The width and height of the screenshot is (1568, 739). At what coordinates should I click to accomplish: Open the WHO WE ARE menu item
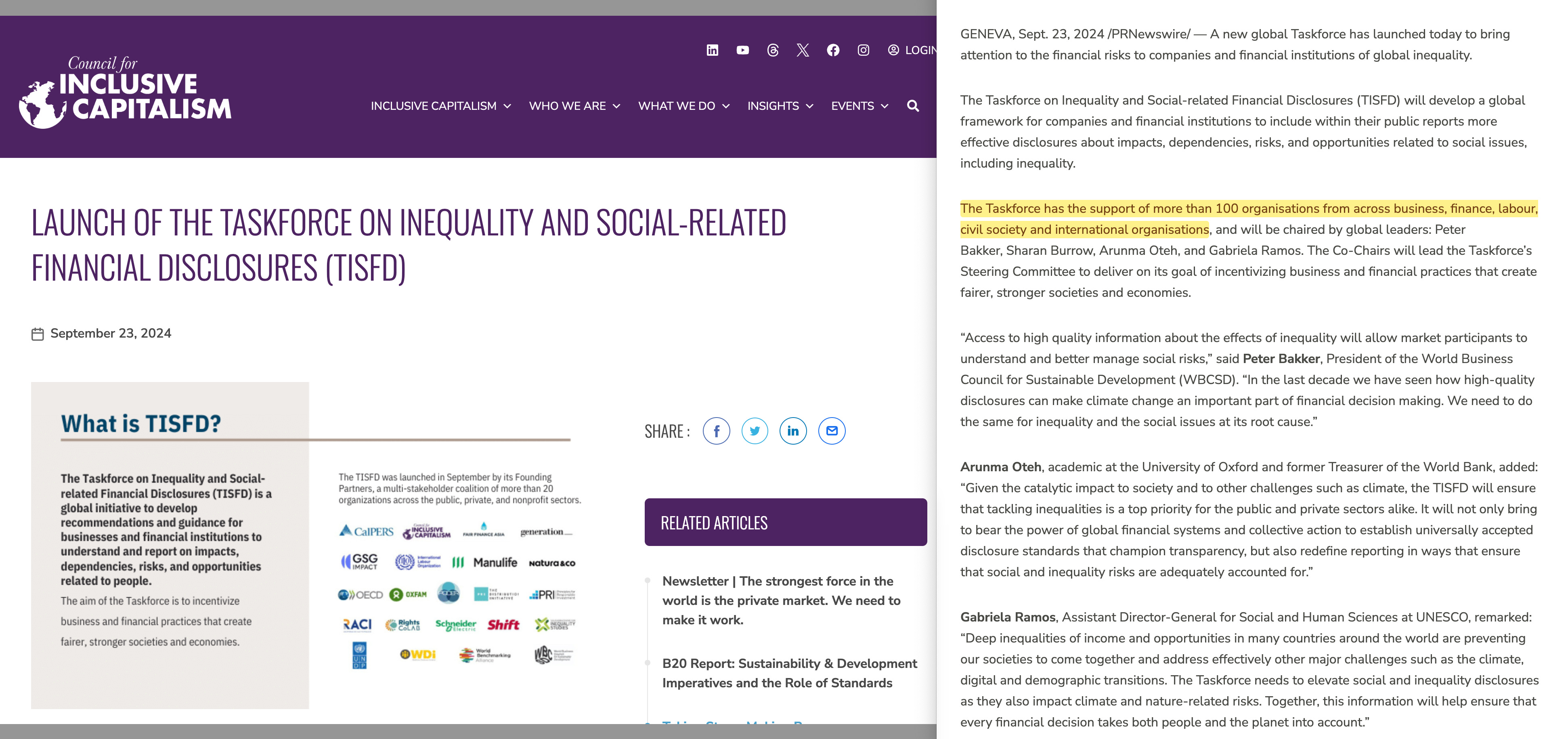(567, 106)
